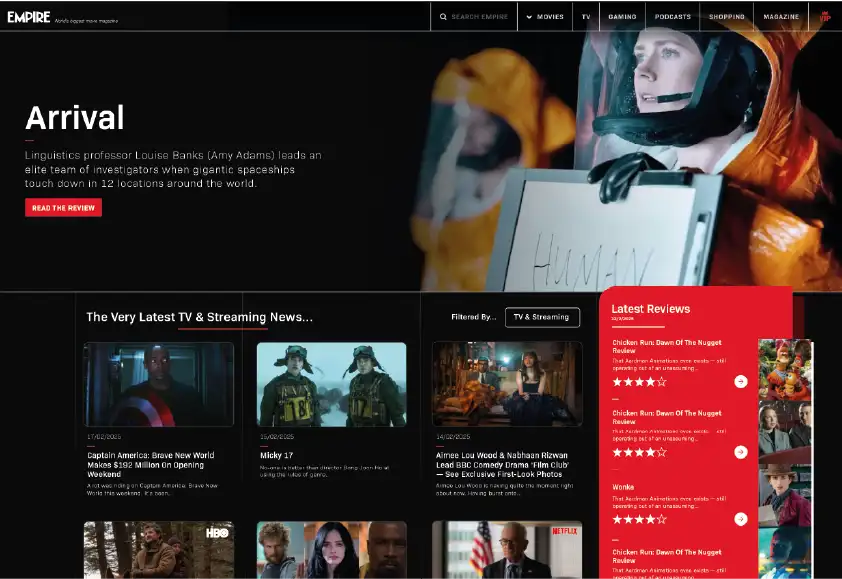
Task: Click the red VIP icon
Action: pos(825,17)
